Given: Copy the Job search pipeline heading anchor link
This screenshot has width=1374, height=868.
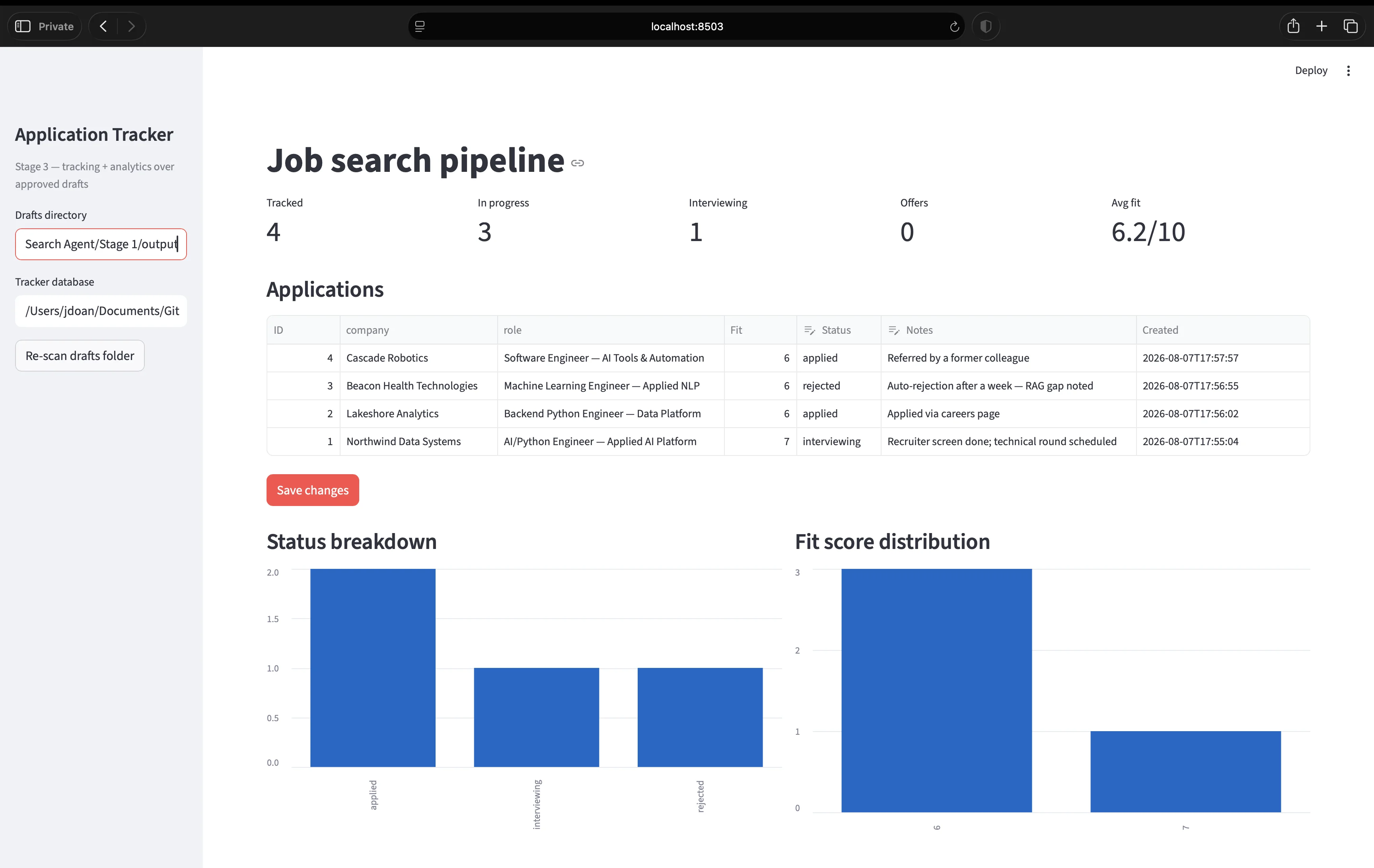Looking at the screenshot, I should tap(578, 163).
